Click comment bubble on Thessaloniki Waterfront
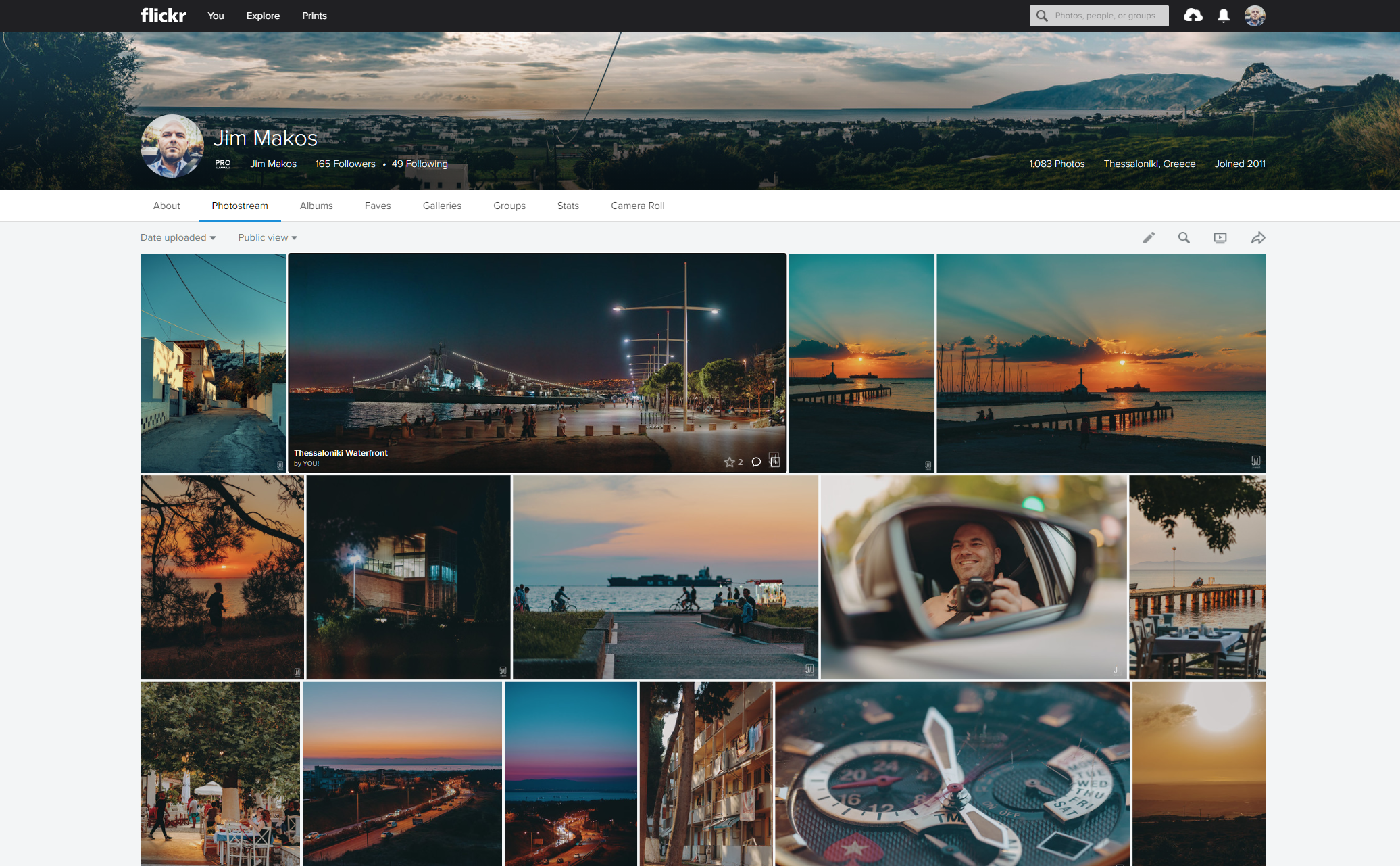 [x=756, y=462]
